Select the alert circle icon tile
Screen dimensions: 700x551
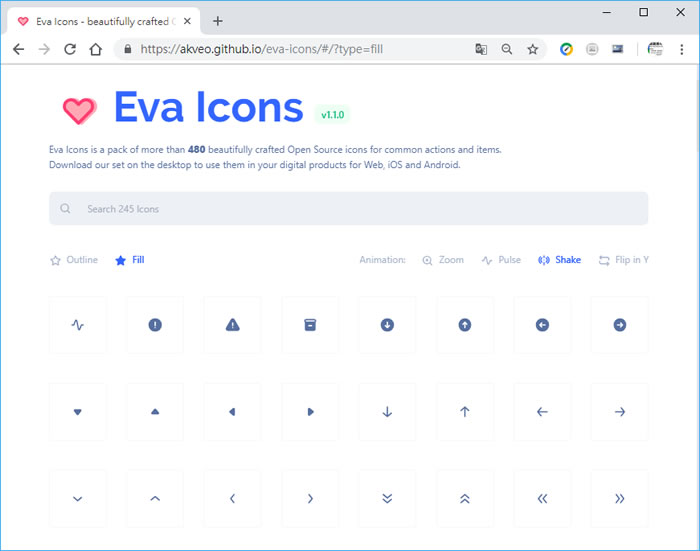(155, 325)
